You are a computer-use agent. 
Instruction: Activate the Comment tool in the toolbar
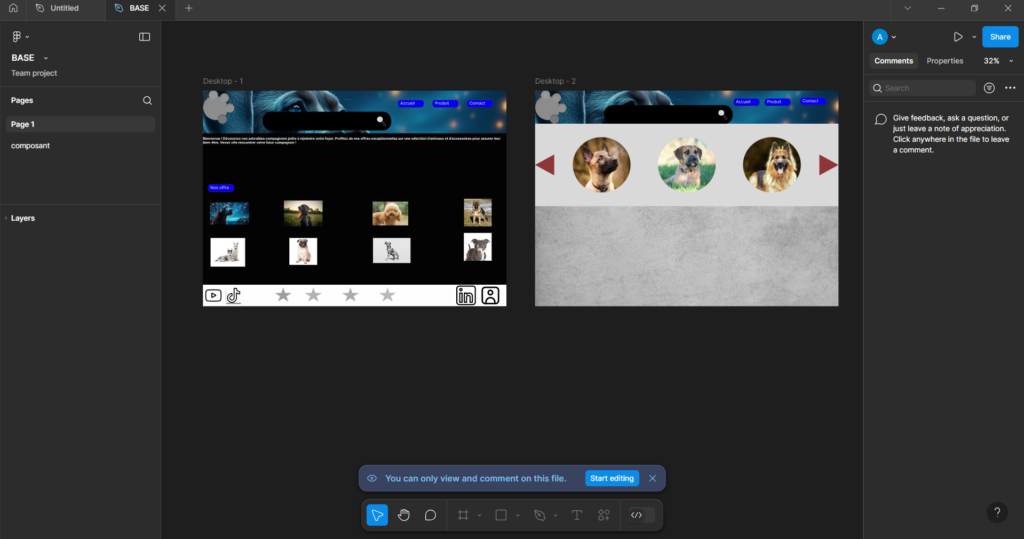coord(430,515)
